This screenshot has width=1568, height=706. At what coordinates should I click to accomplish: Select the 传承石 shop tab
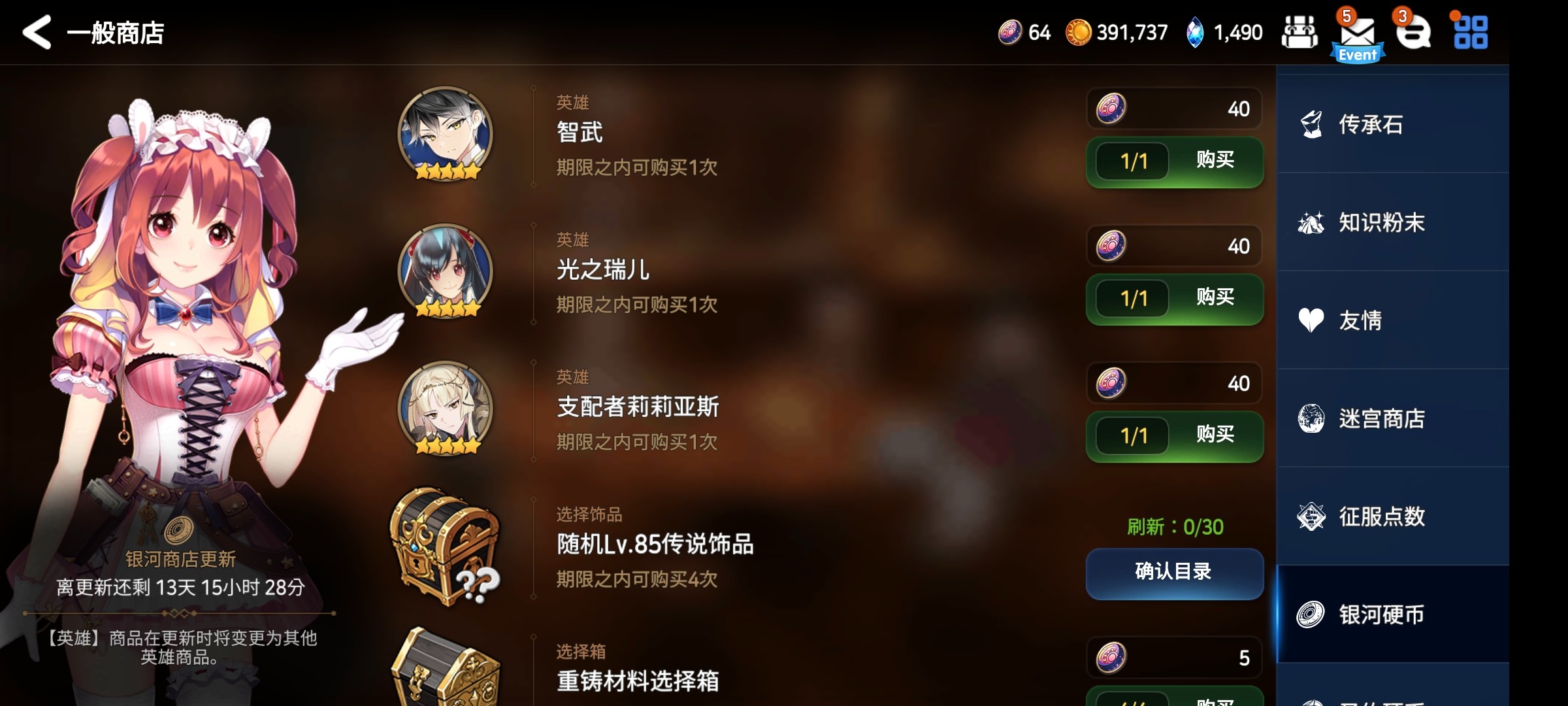(1393, 124)
